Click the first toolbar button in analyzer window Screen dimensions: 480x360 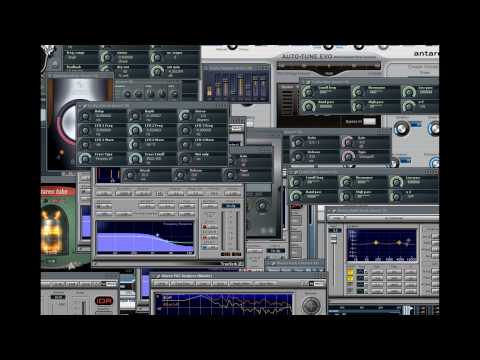(x=161, y=283)
